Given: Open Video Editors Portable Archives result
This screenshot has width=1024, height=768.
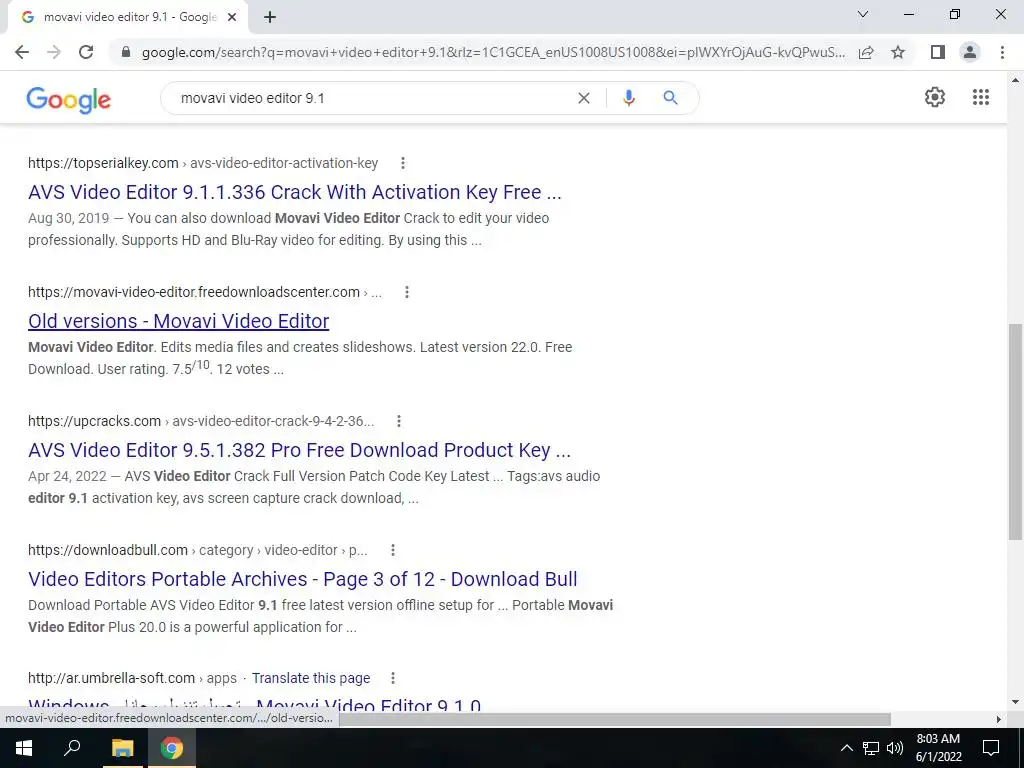Looking at the screenshot, I should coord(302,579).
